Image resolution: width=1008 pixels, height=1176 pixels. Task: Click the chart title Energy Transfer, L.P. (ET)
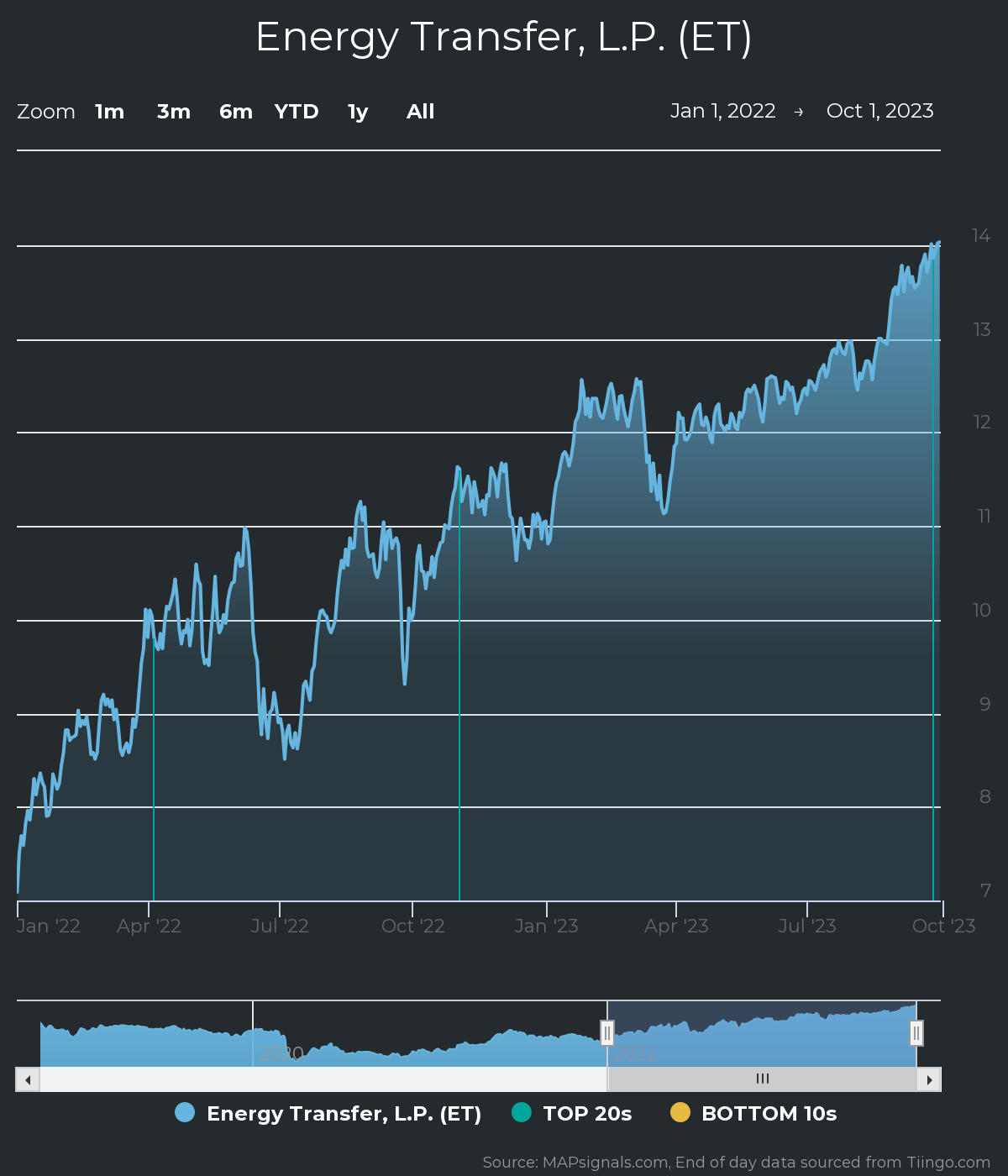tap(504, 38)
